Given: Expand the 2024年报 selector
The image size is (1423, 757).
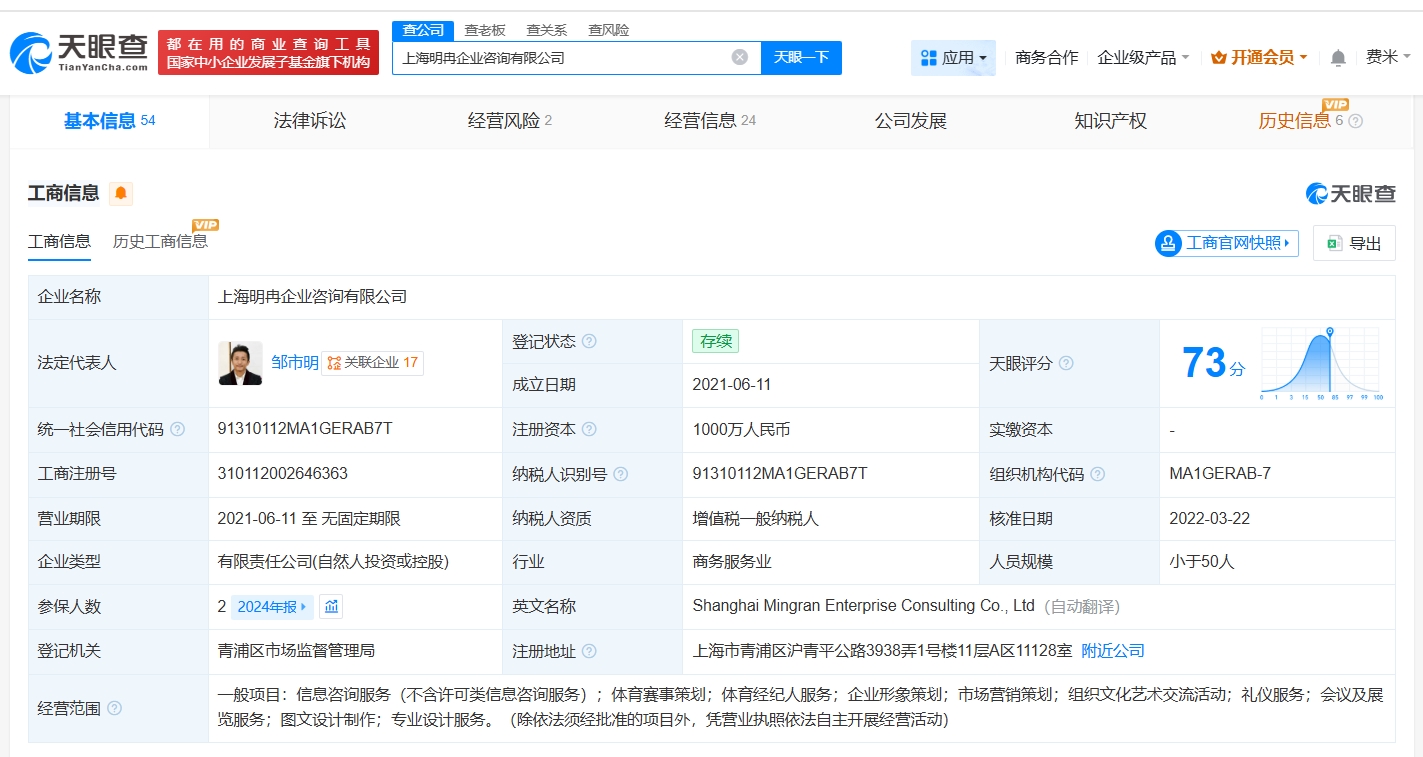Looking at the screenshot, I should pos(272,606).
